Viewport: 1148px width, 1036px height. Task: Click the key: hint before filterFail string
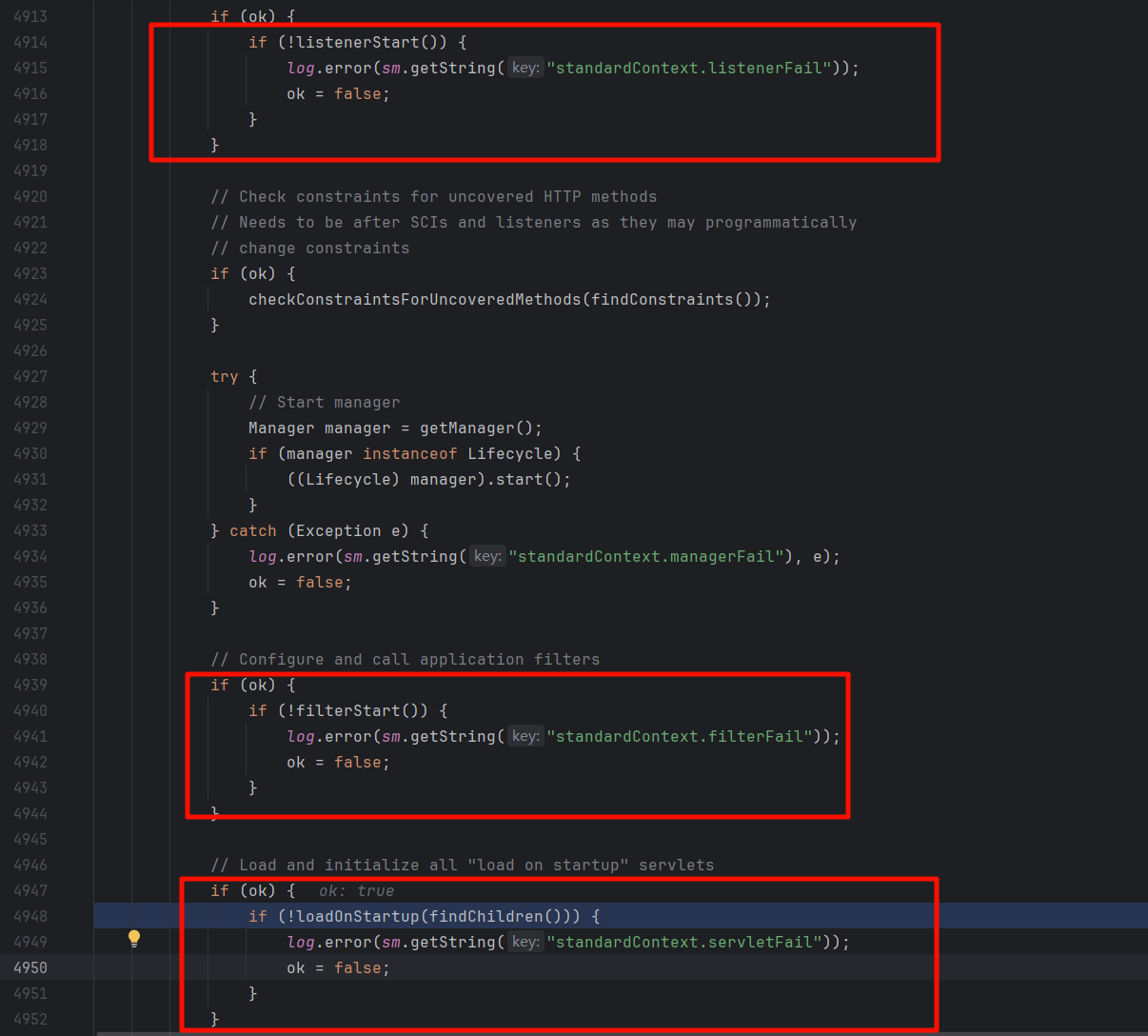pyautogui.click(x=525, y=736)
